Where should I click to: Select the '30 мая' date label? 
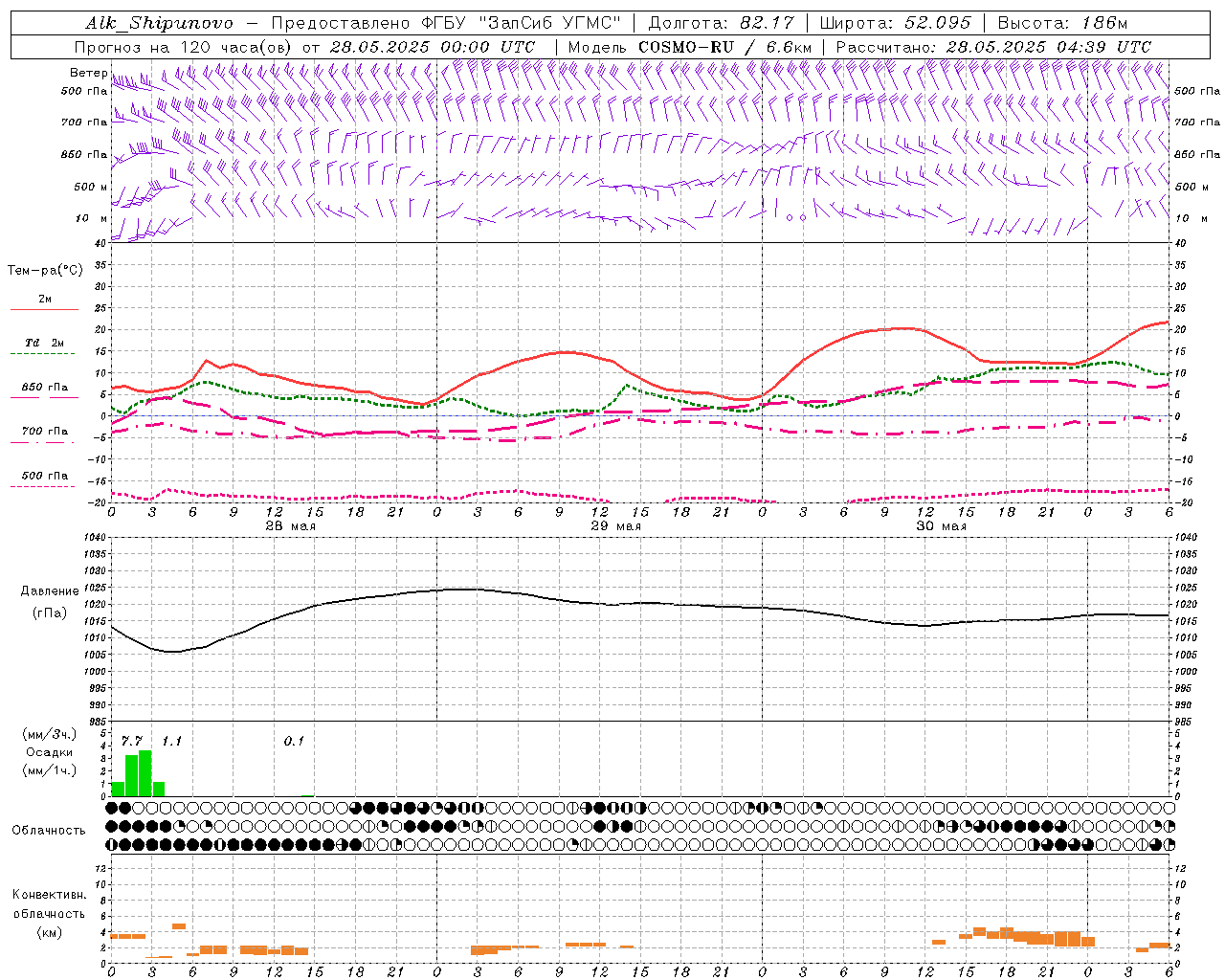[x=942, y=526]
